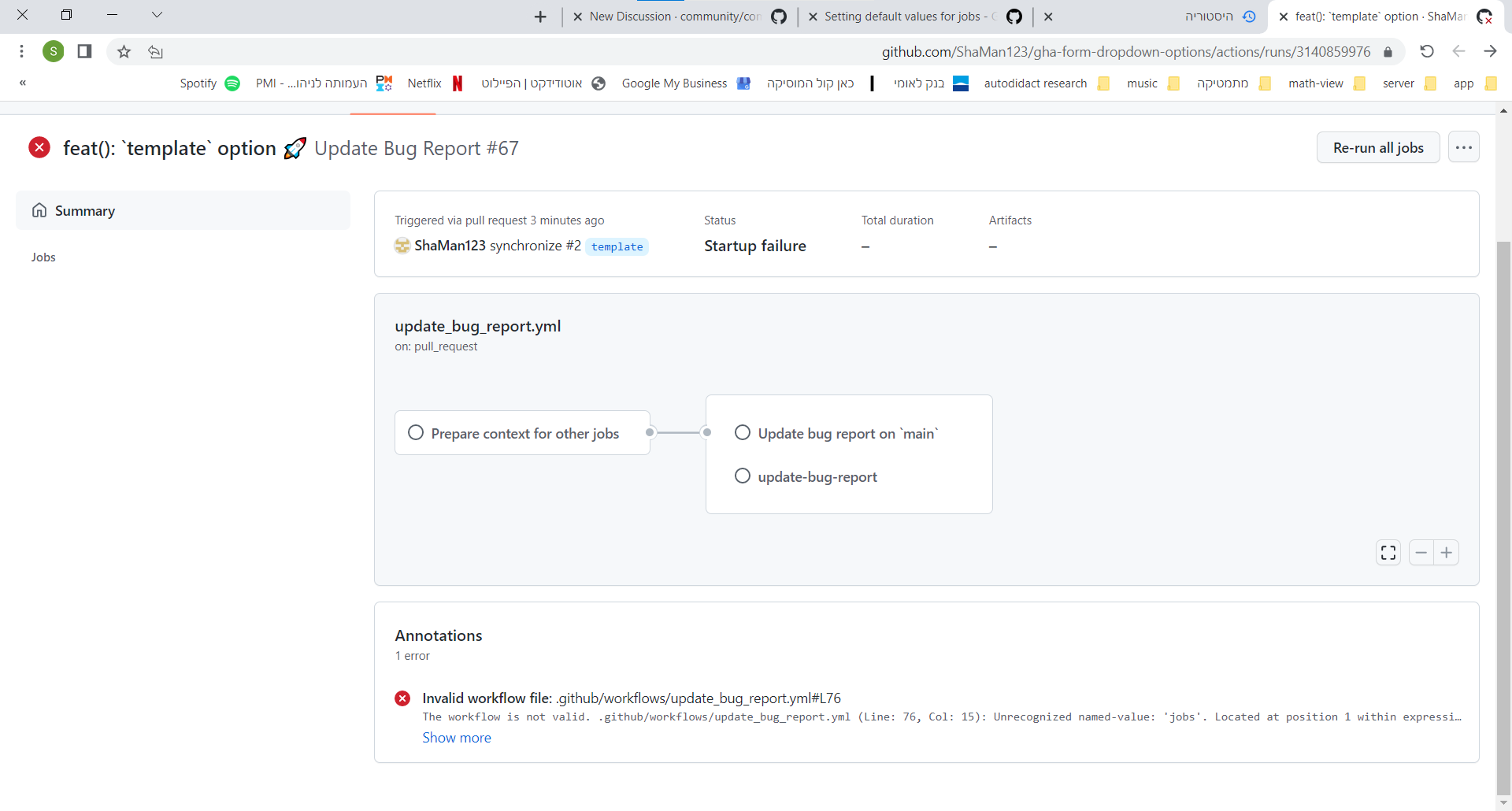Reload the current page
This screenshot has height=811, width=1512.
pyautogui.click(x=1427, y=51)
